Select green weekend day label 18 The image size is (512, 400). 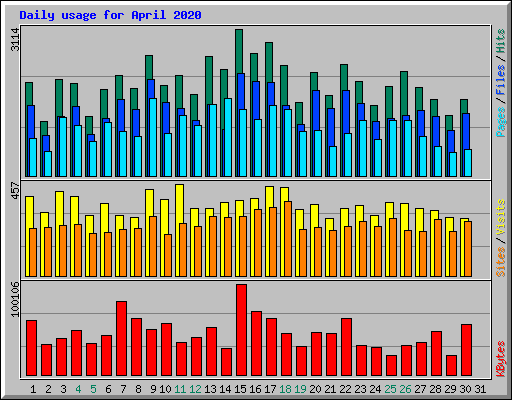tap(285, 389)
